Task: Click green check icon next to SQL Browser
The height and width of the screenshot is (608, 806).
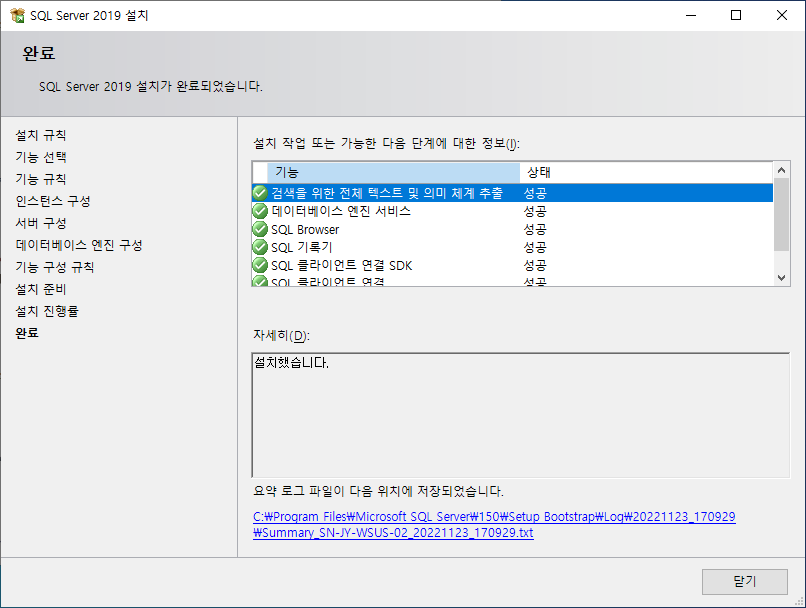Action: point(260,229)
